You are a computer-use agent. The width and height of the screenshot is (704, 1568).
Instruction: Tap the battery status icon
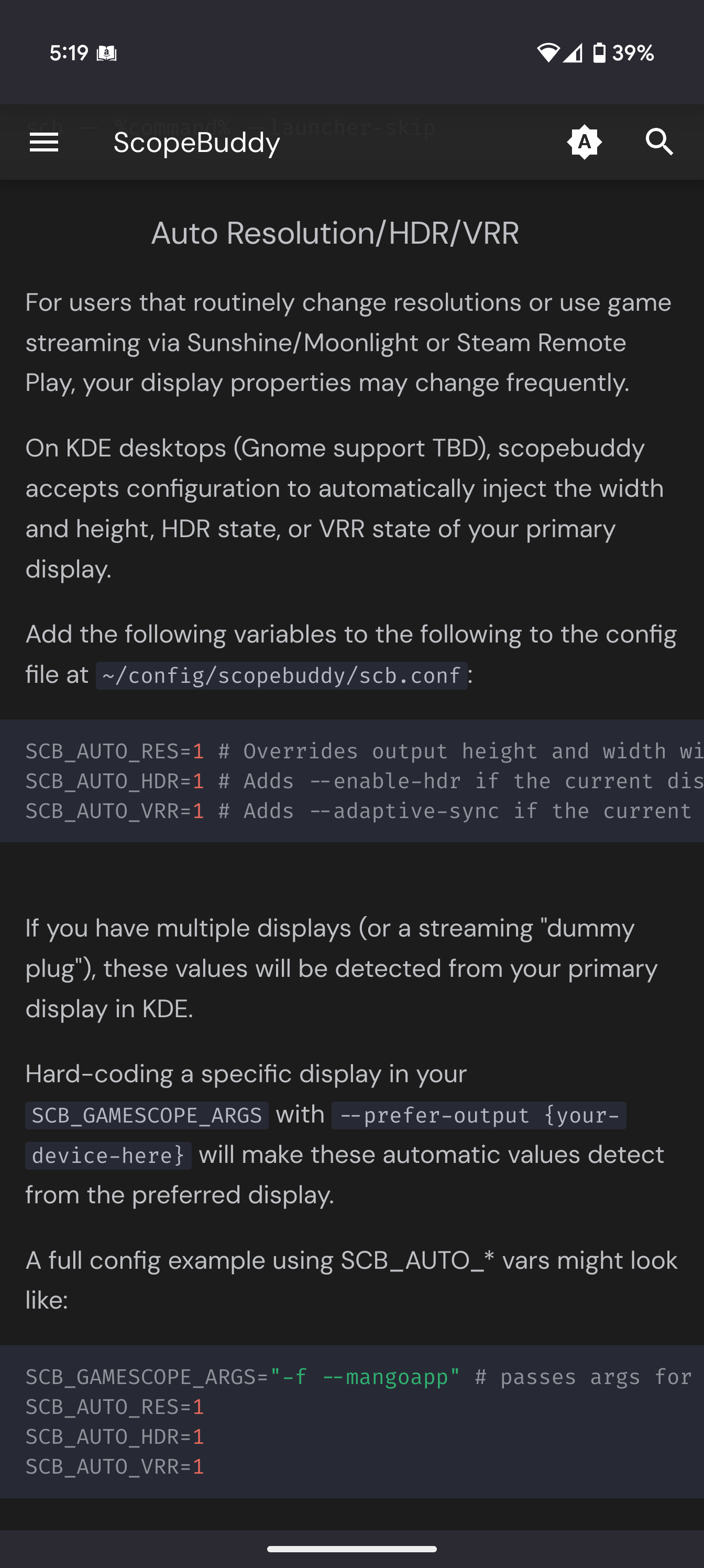[x=599, y=53]
